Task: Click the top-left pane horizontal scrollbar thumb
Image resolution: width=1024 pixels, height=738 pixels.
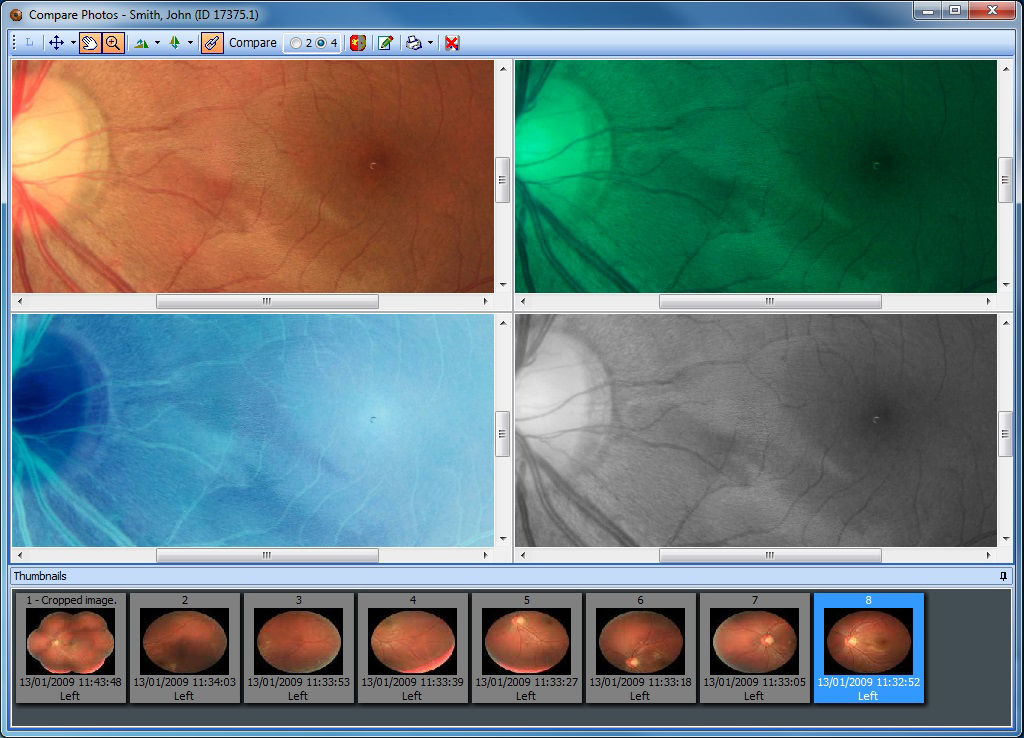Action: [x=267, y=301]
